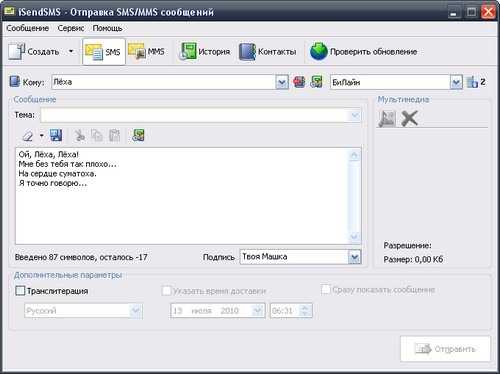The image size is (500, 374).
Task: Switch to SMS mode
Action: (104, 52)
